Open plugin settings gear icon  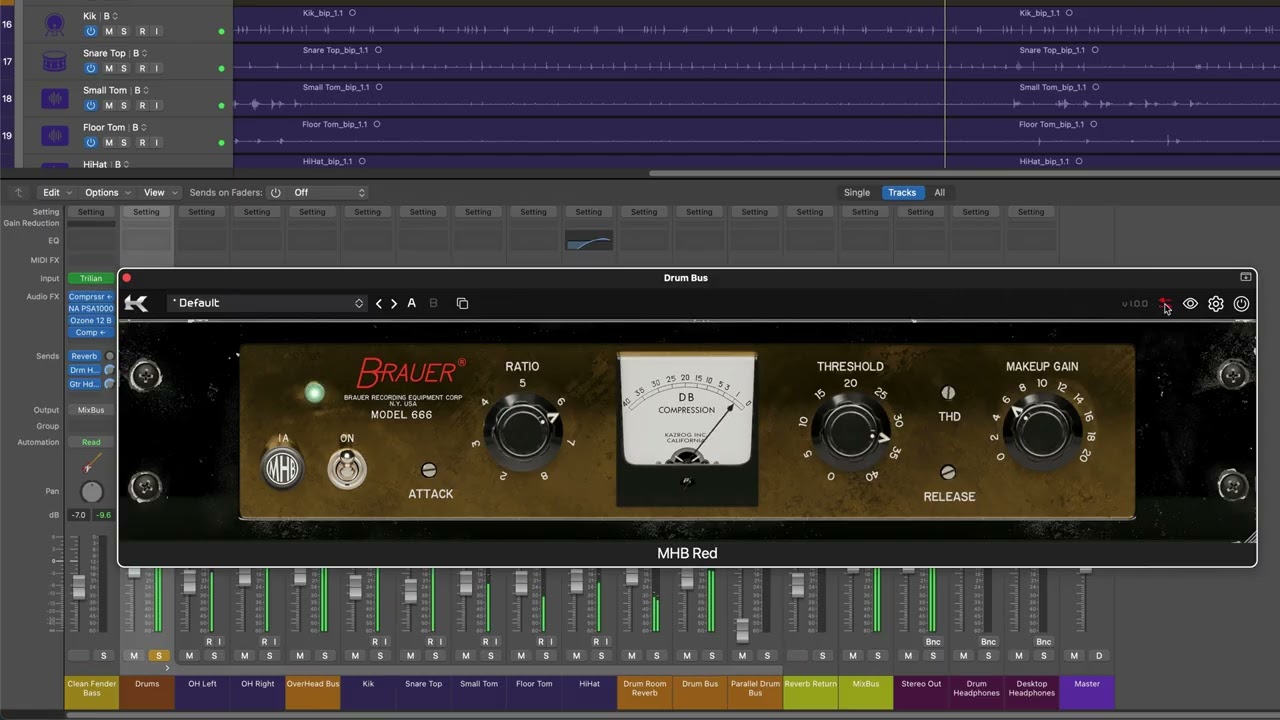1216,304
